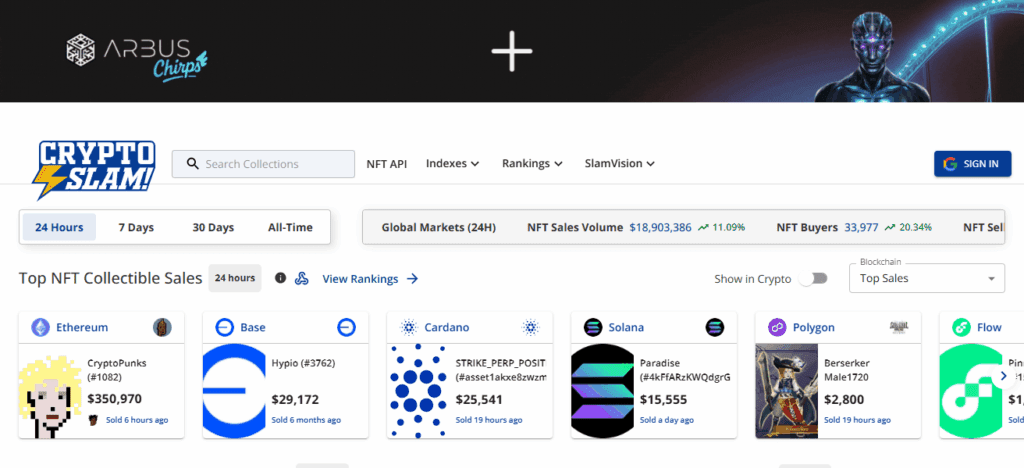The image size is (1024, 468).
Task: Click the search magnifier icon
Action: tap(192, 164)
